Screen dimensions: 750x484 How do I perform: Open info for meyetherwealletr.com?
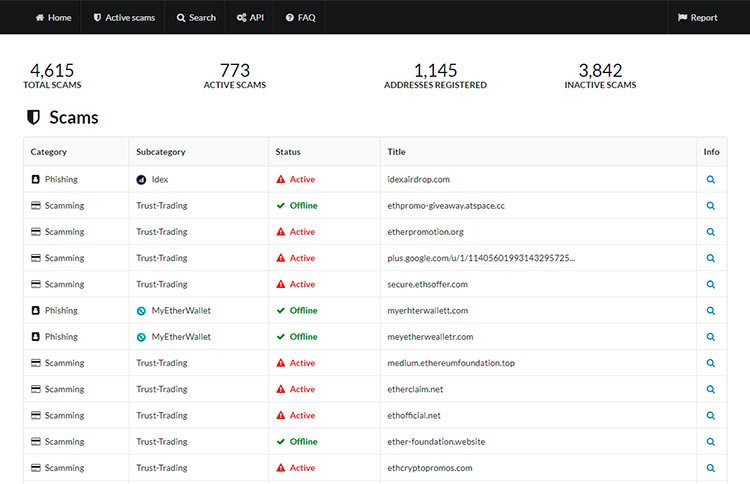coord(711,337)
